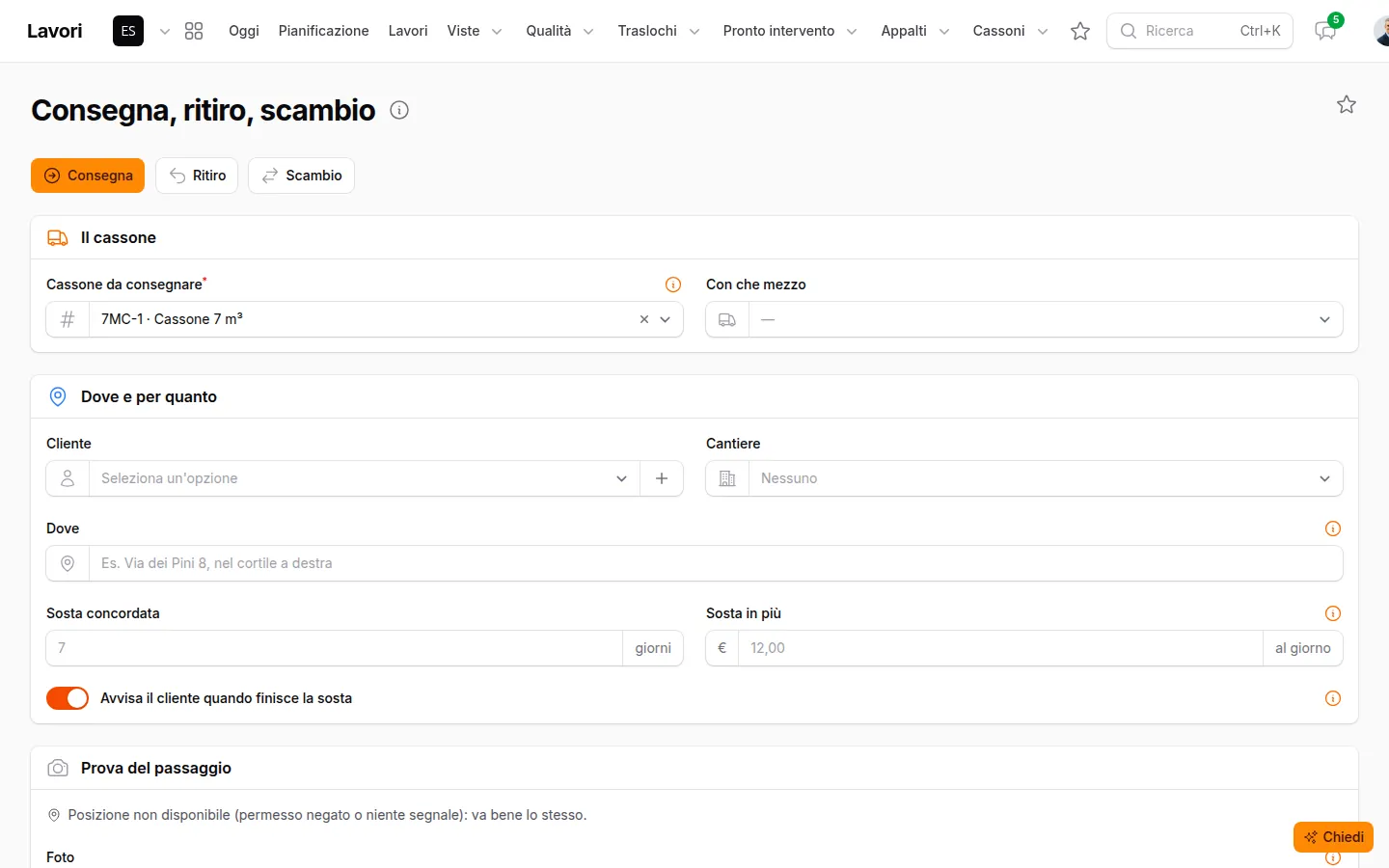This screenshot has height=868, width=1389.
Task: Open the apps grid icon
Action: click(194, 31)
